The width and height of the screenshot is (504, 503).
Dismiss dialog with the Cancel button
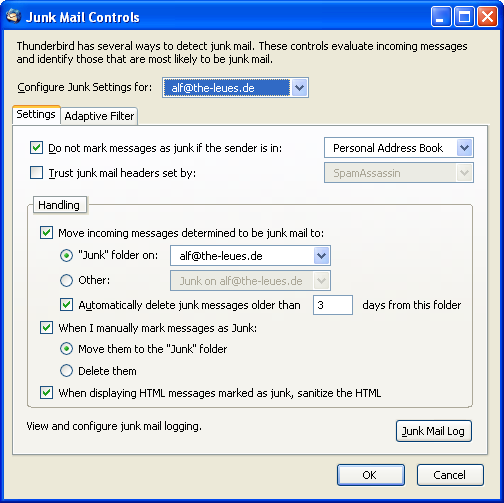pyautogui.click(x=450, y=475)
